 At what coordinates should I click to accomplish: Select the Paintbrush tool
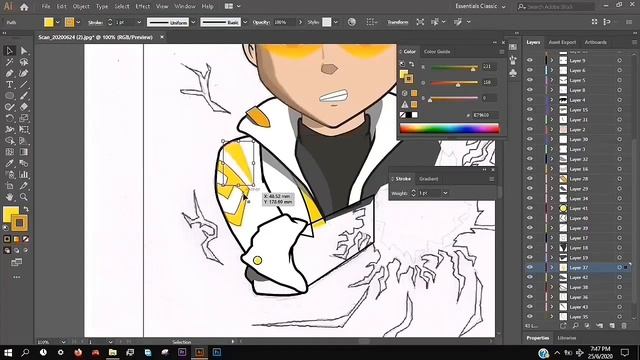[x=24, y=96]
